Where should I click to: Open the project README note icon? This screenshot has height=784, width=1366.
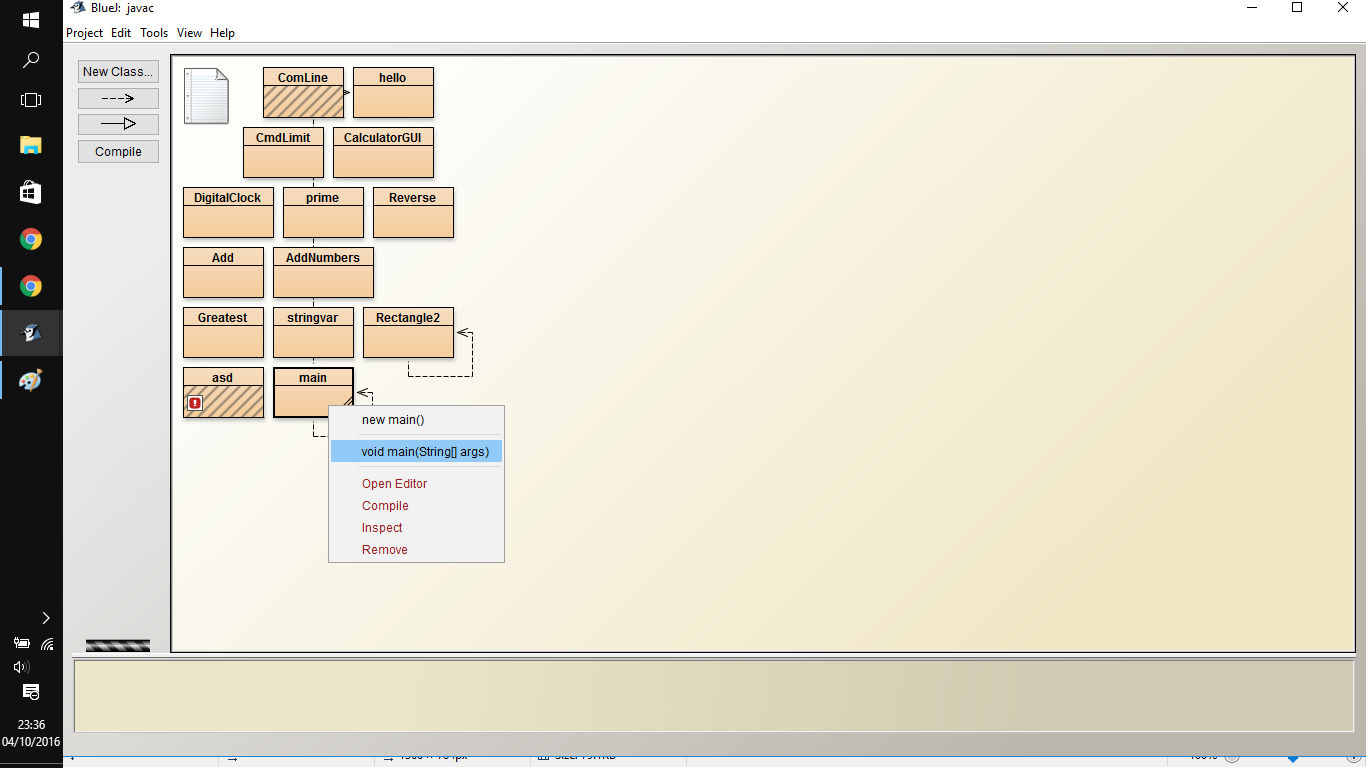206,96
